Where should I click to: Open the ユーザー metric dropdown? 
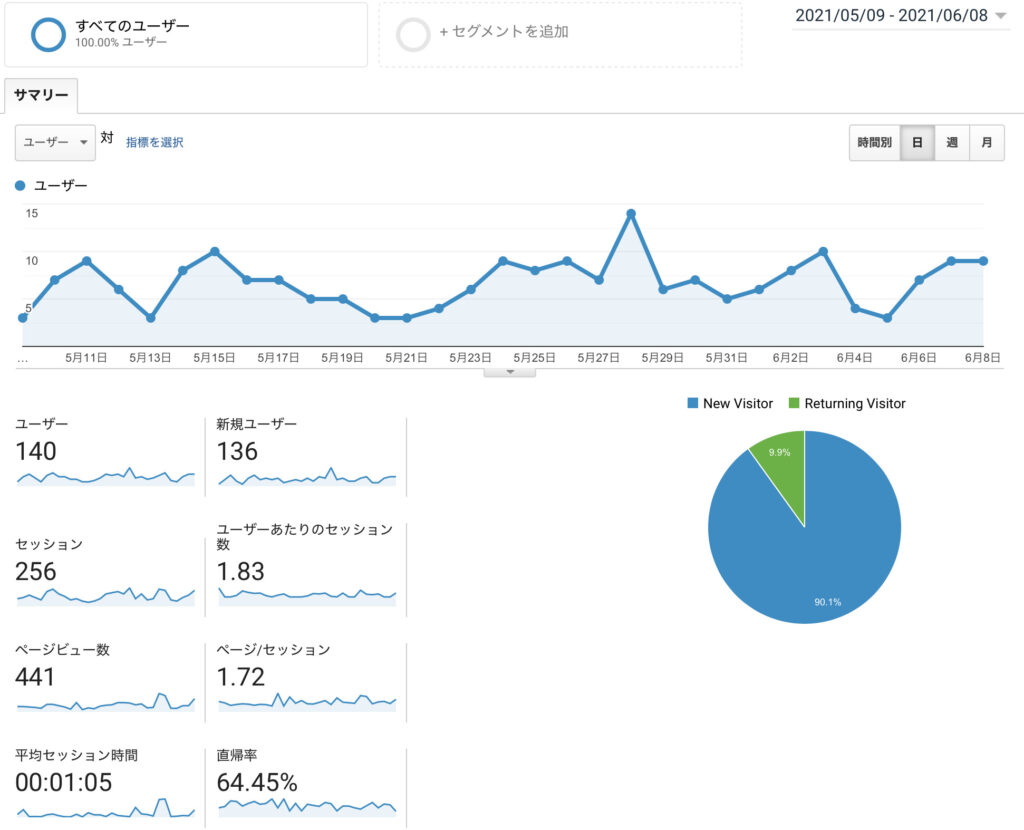55,142
